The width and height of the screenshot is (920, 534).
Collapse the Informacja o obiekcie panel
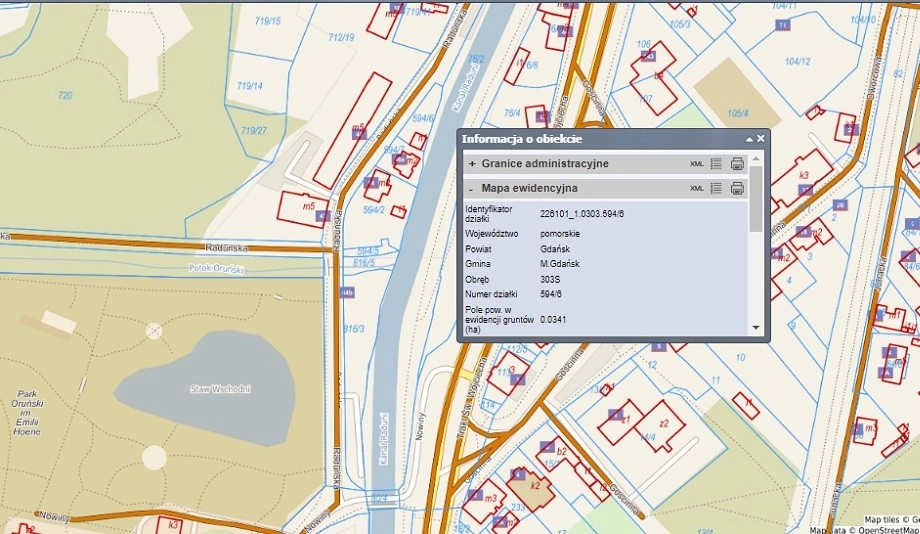click(748, 139)
